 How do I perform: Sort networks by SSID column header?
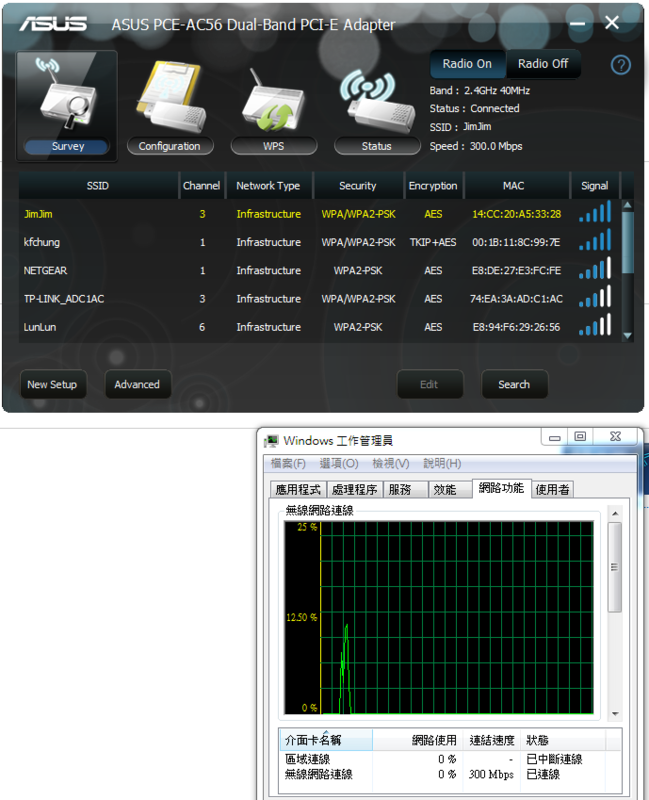click(98, 186)
